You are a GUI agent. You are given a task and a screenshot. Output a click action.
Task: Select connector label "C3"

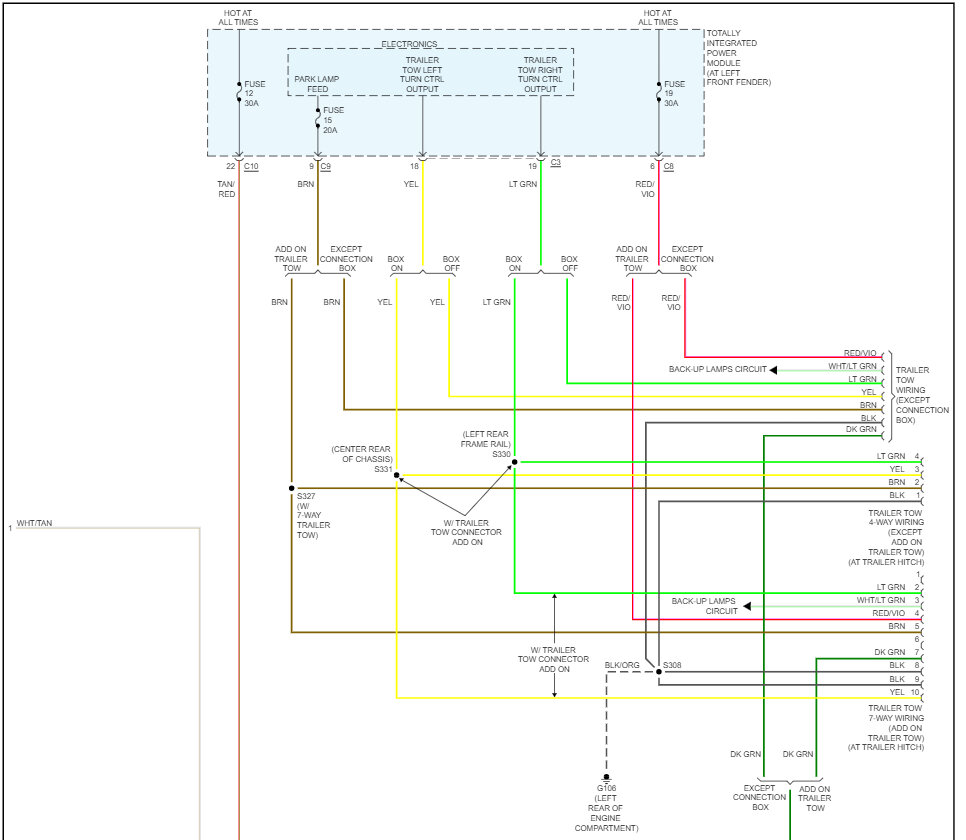(556, 163)
